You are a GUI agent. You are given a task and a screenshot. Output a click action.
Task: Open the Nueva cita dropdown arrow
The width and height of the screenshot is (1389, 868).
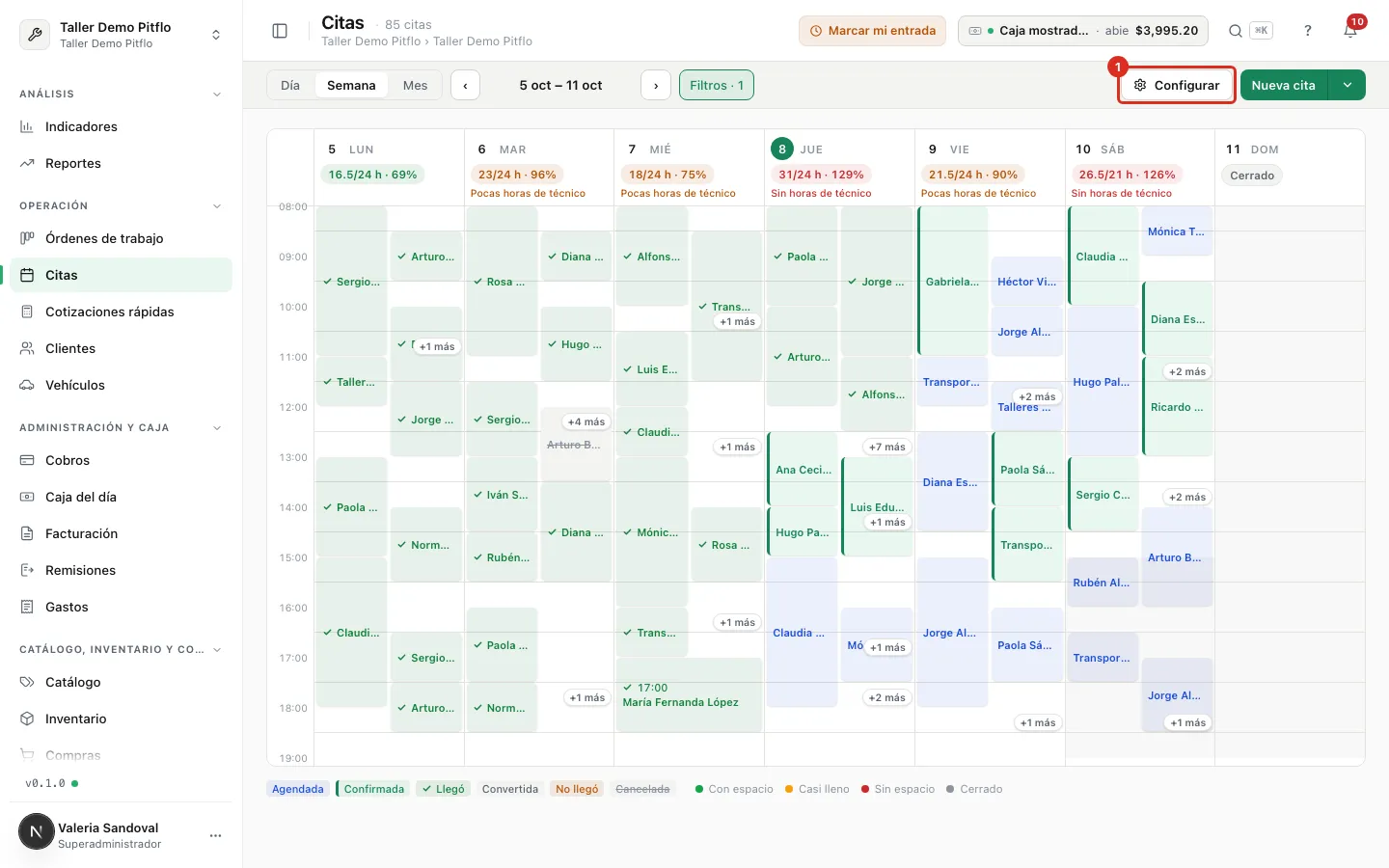tap(1348, 85)
